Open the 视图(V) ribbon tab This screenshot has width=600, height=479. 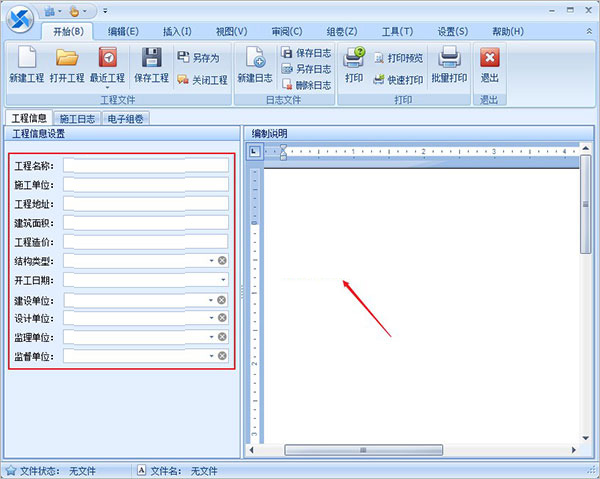[232, 31]
